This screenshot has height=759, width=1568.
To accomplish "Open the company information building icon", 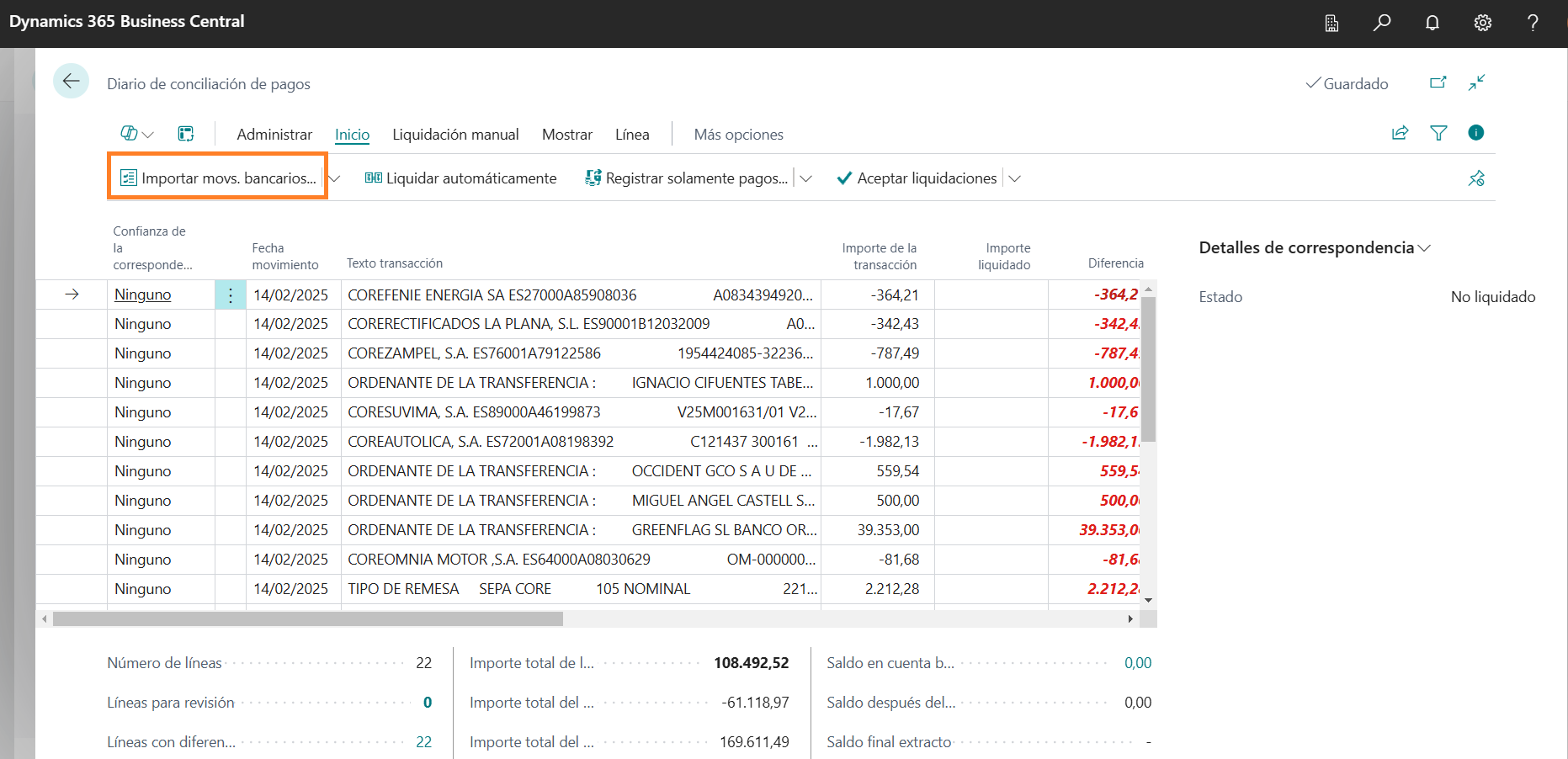I will pyautogui.click(x=1331, y=23).
